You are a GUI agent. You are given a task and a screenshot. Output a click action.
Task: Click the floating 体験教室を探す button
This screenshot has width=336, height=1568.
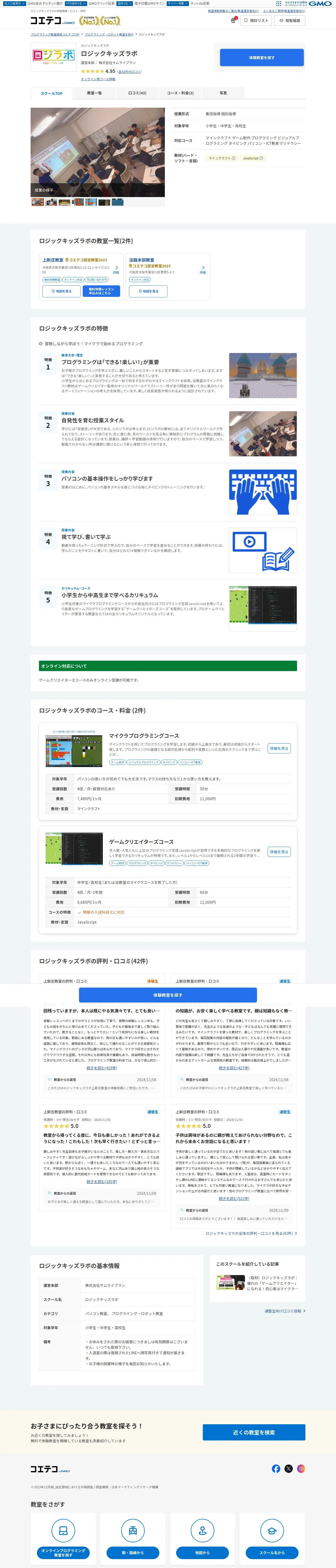click(x=168, y=995)
